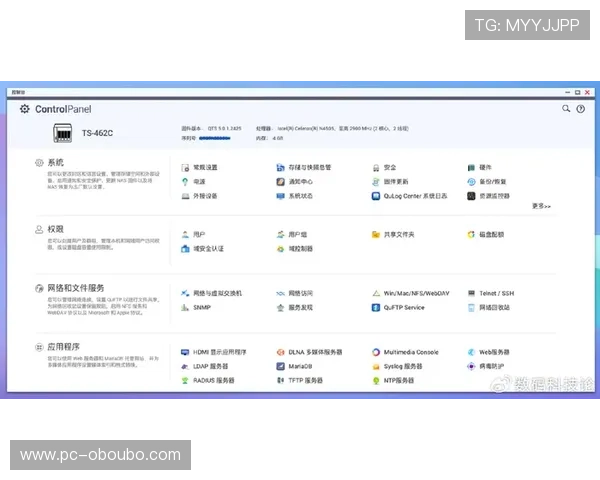Click the LDAP server link
Image resolution: width=600 pixels, height=480 pixels.
(210, 367)
